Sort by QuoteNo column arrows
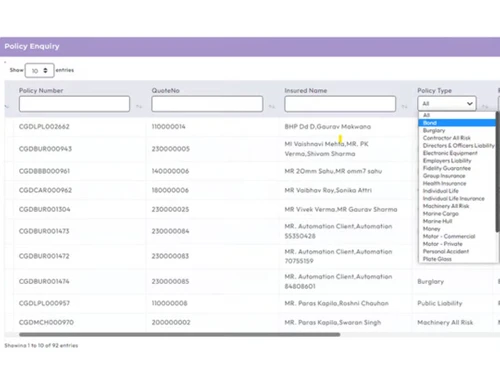 (272, 107)
